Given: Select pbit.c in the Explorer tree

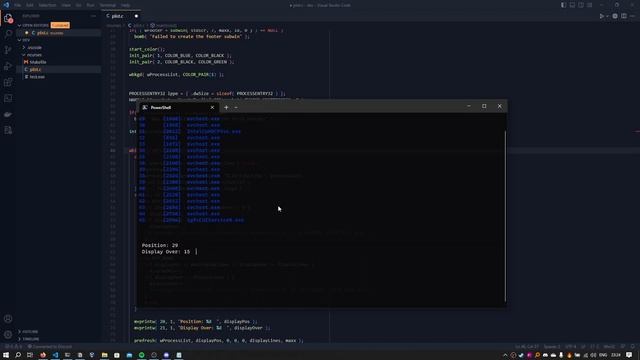Looking at the screenshot, I should click(x=58, y=69).
